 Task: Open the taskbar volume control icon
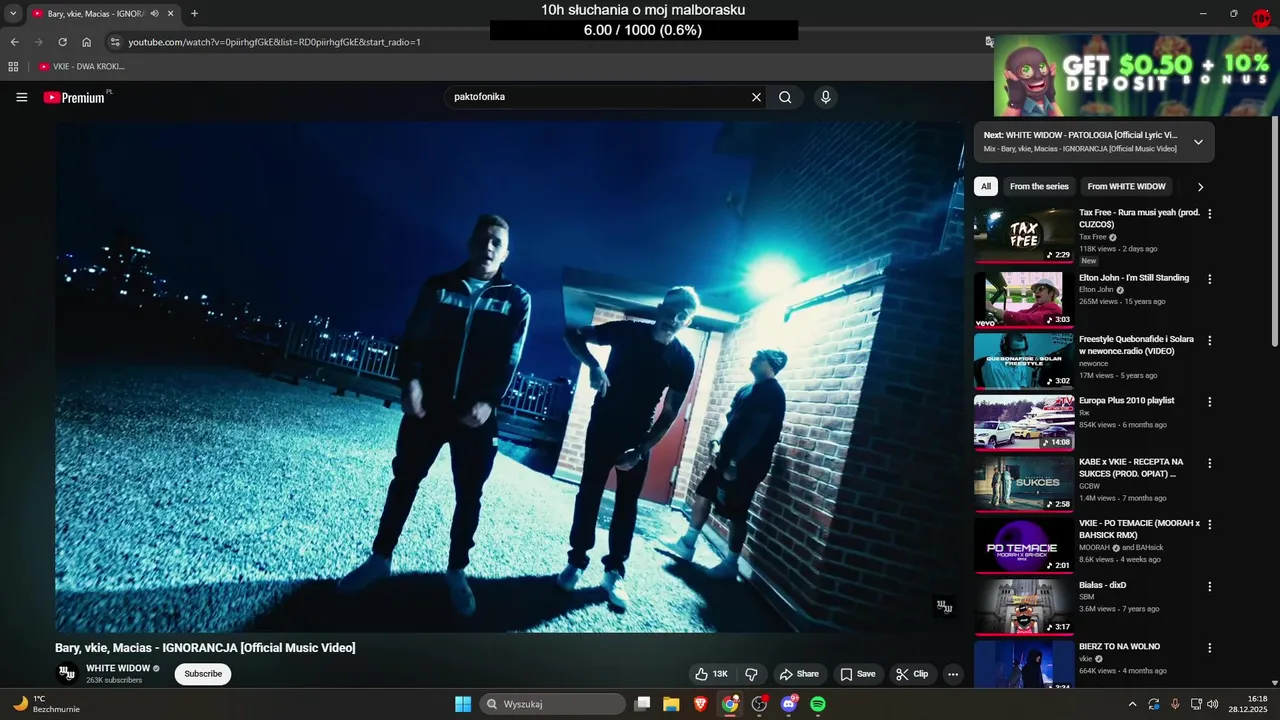coord(1213,704)
